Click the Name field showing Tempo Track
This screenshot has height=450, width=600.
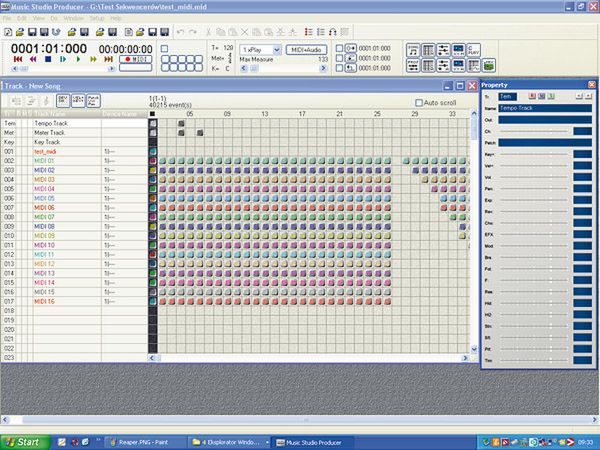(x=545, y=108)
